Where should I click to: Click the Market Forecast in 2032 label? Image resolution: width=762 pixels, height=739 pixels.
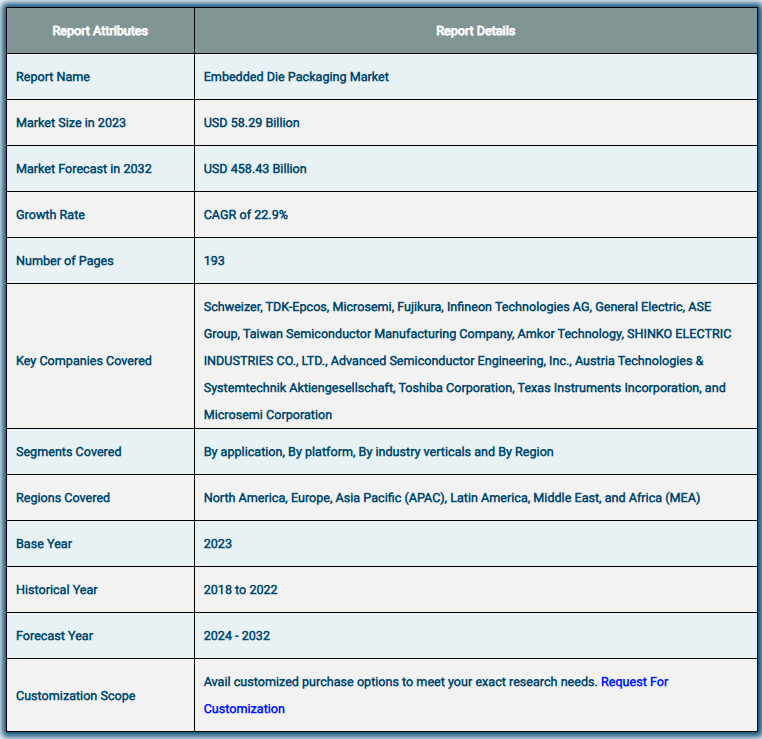tap(84, 169)
